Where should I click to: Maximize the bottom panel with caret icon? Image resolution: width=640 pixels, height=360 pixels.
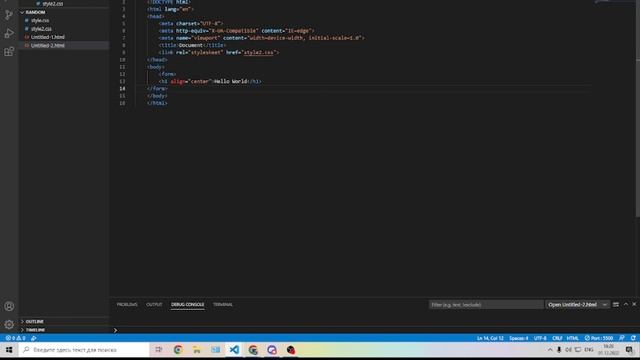626,304
